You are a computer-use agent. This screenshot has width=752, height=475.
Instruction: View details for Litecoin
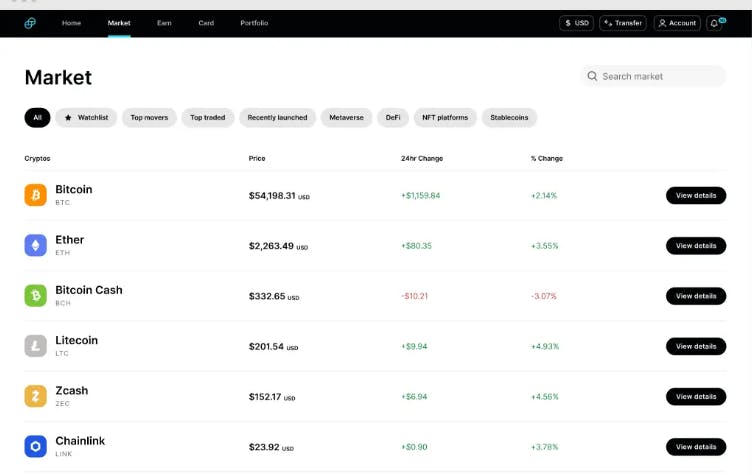click(x=696, y=346)
